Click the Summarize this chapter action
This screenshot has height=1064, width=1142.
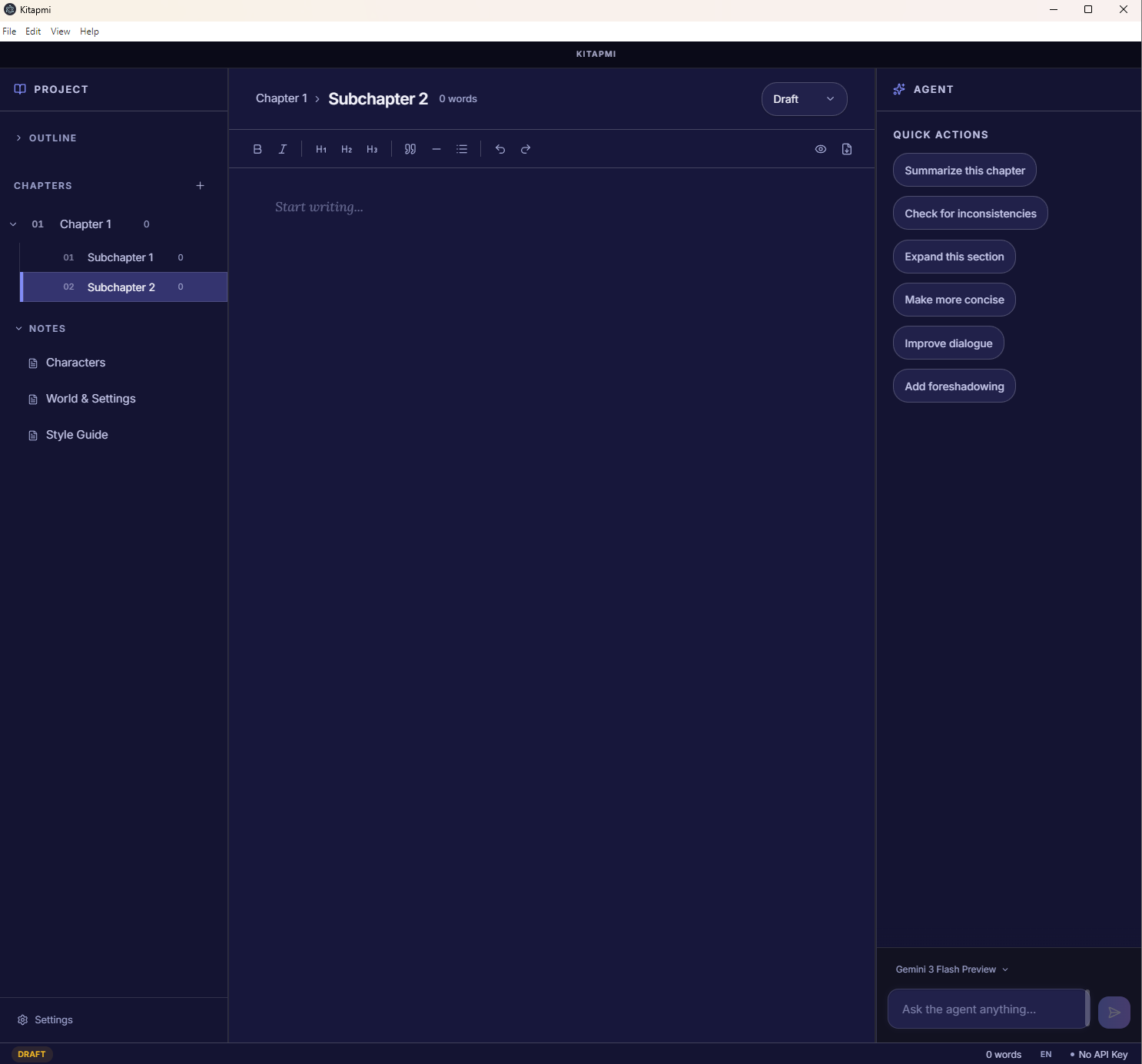pyautogui.click(x=964, y=170)
